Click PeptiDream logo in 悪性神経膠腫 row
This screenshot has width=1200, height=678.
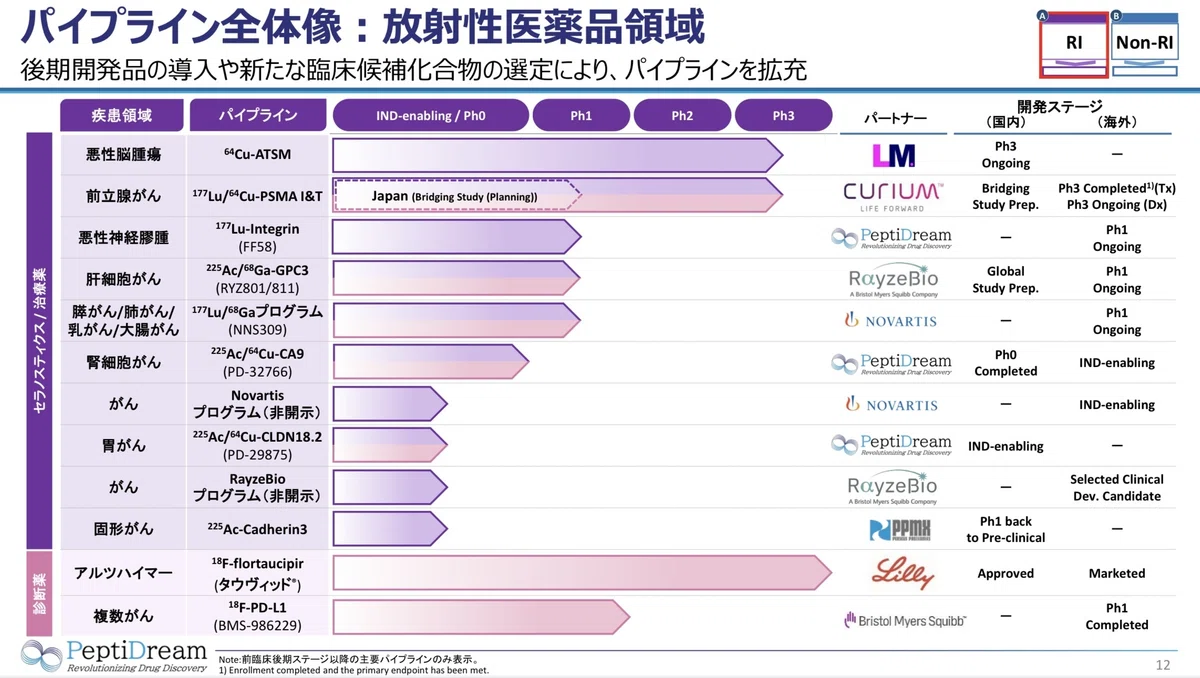pos(891,238)
